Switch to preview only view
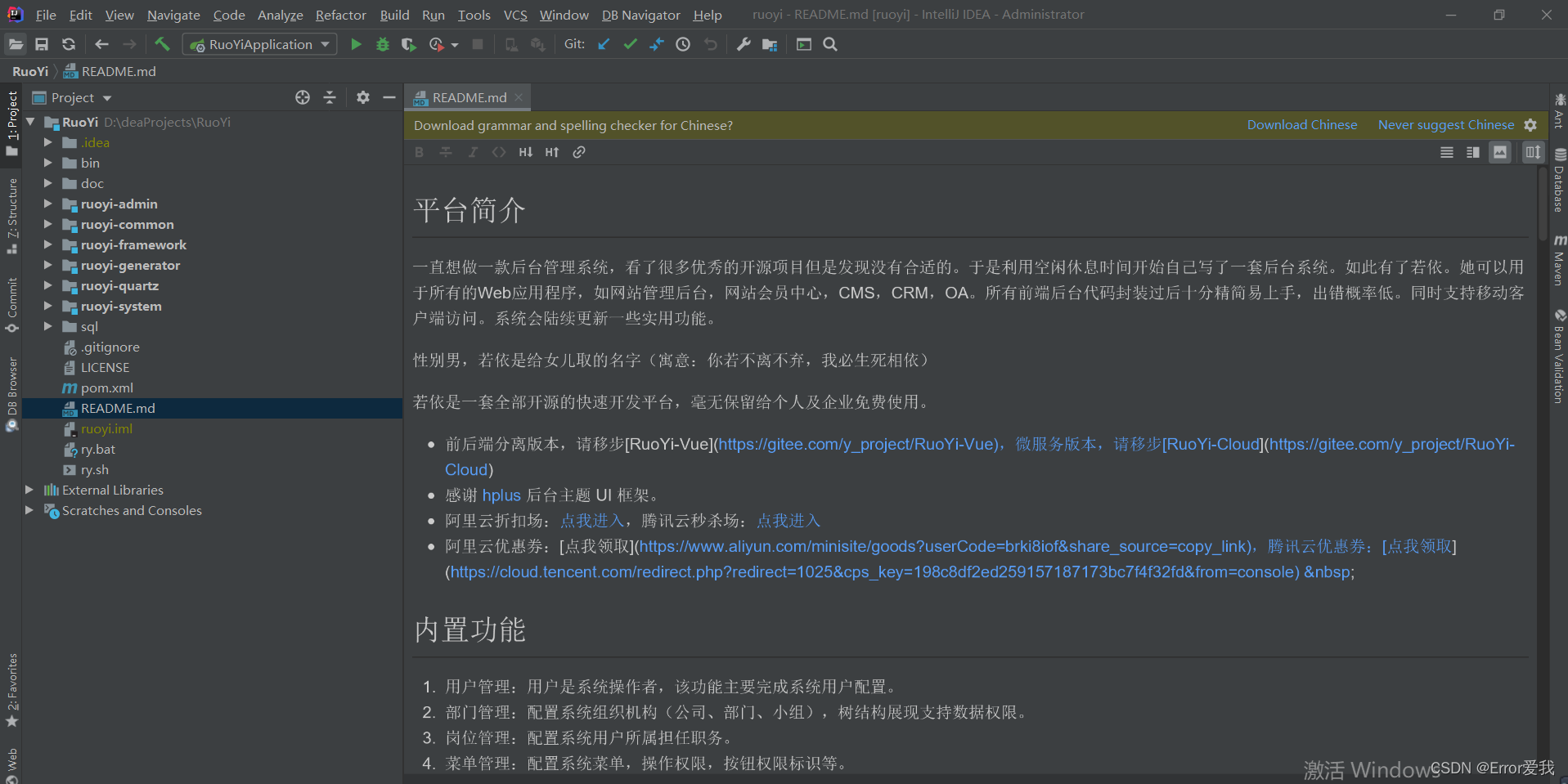The height and width of the screenshot is (784, 1568). click(1500, 152)
